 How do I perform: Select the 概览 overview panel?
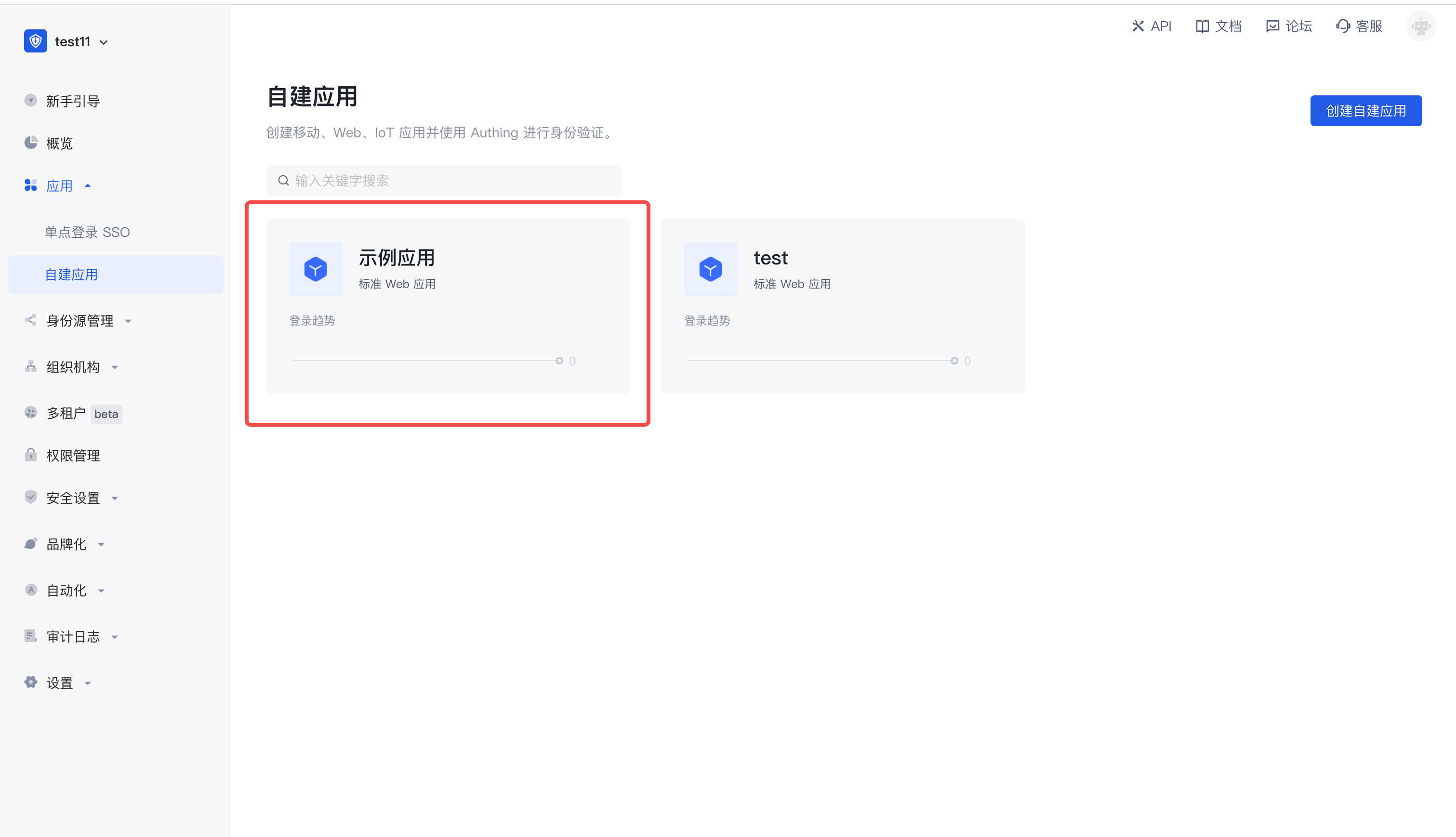tap(59, 143)
